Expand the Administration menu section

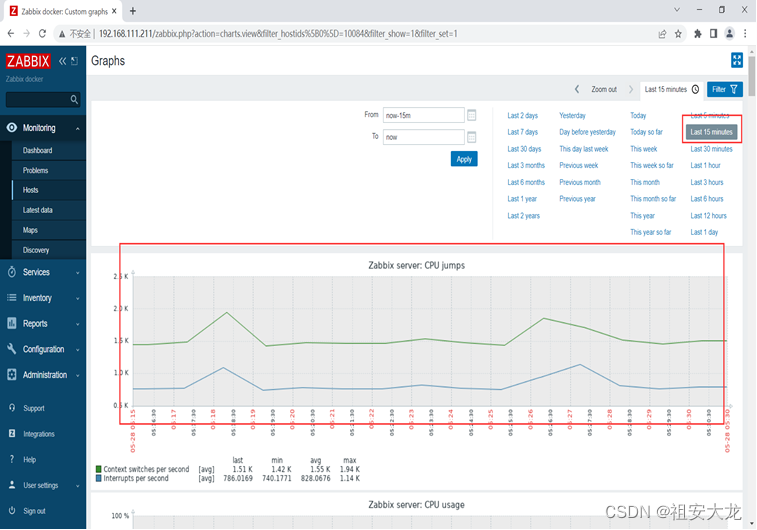coord(78,376)
